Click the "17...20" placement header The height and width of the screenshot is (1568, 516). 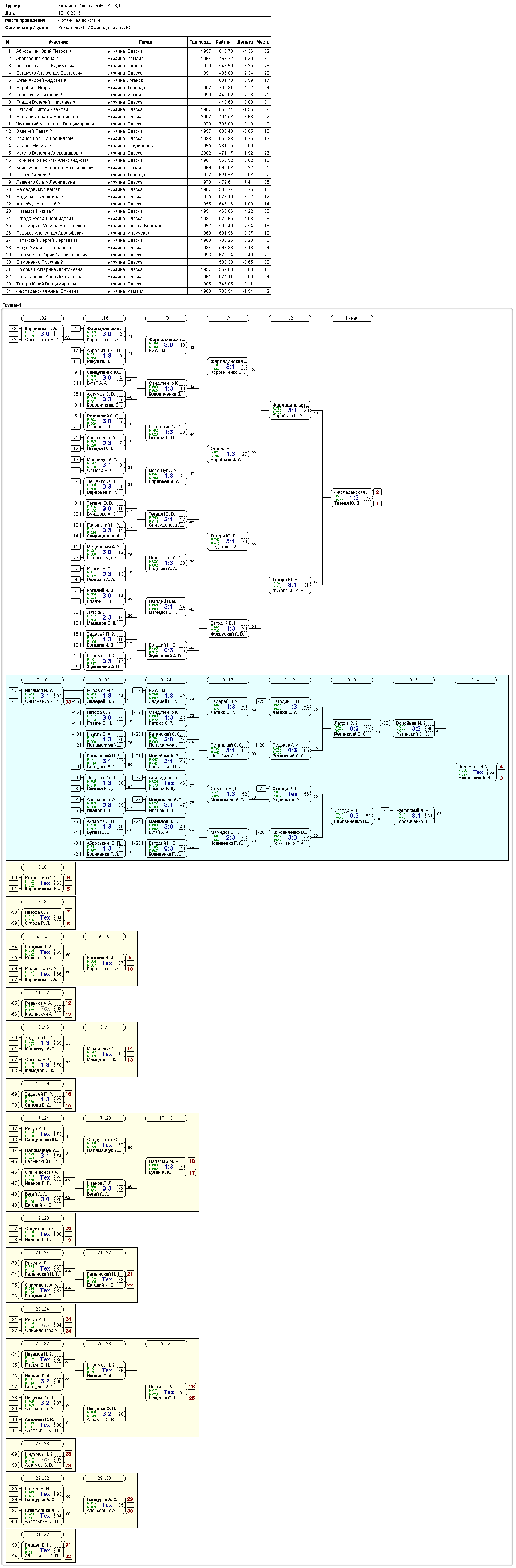tap(104, 1118)
